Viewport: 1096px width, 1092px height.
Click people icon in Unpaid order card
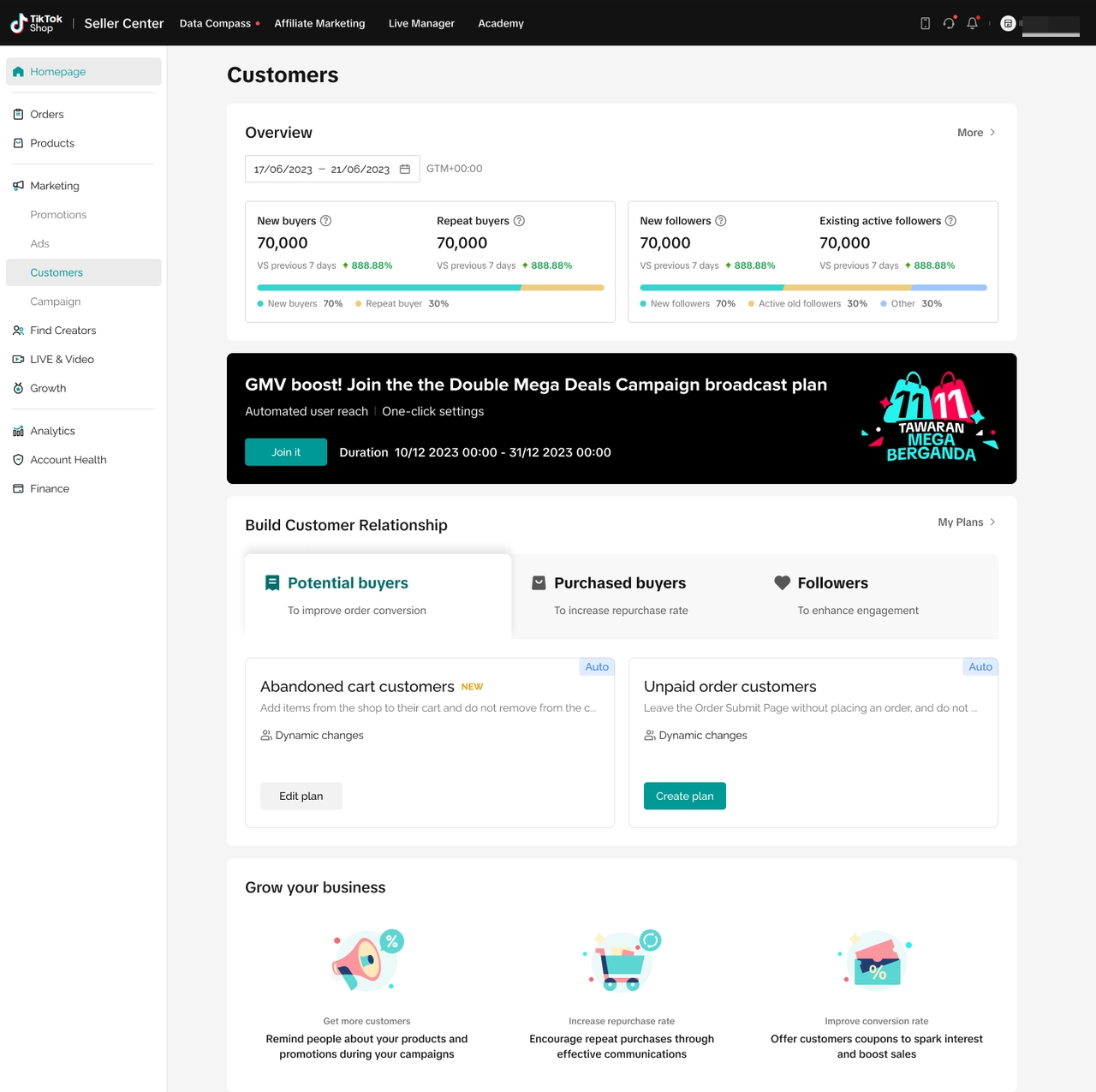point(650,736)
